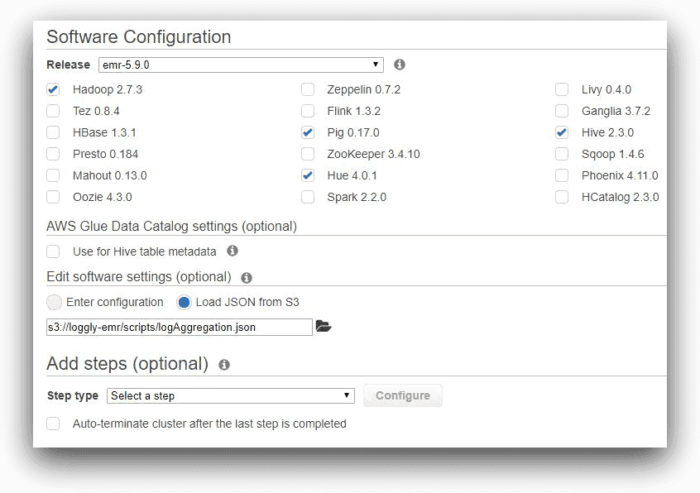
Task: Click the info icon next to Release dropdown
Action: [x=399, y=65]
